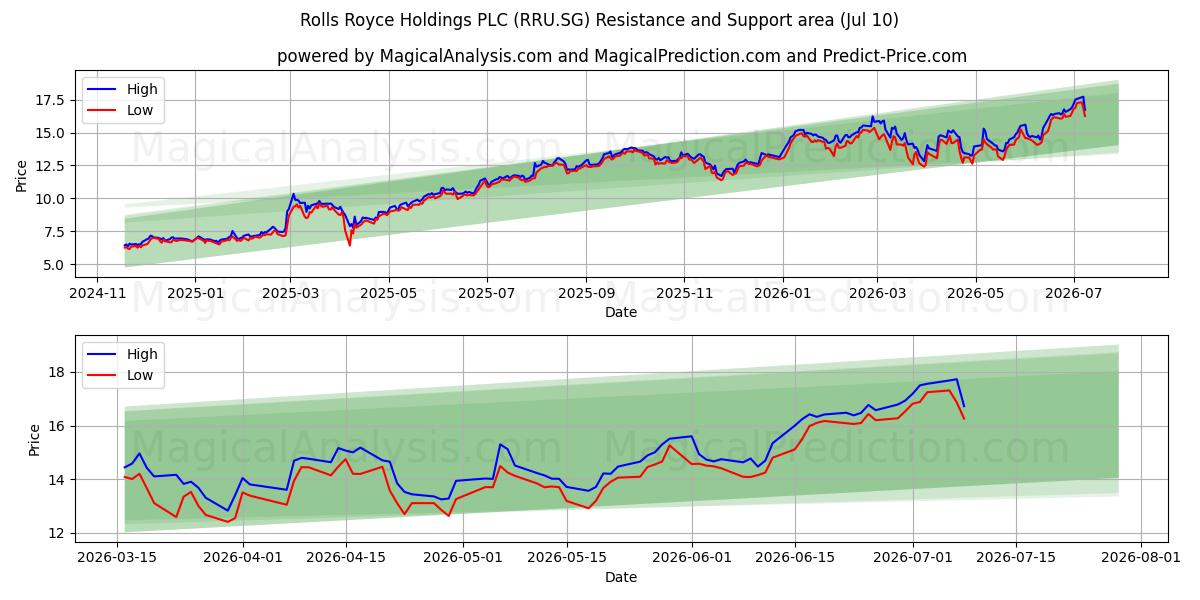1200x600 pixels.
Task: Click the '7.5' price tick in top chart
Action: pyautogui.click(x=56, y=232)
